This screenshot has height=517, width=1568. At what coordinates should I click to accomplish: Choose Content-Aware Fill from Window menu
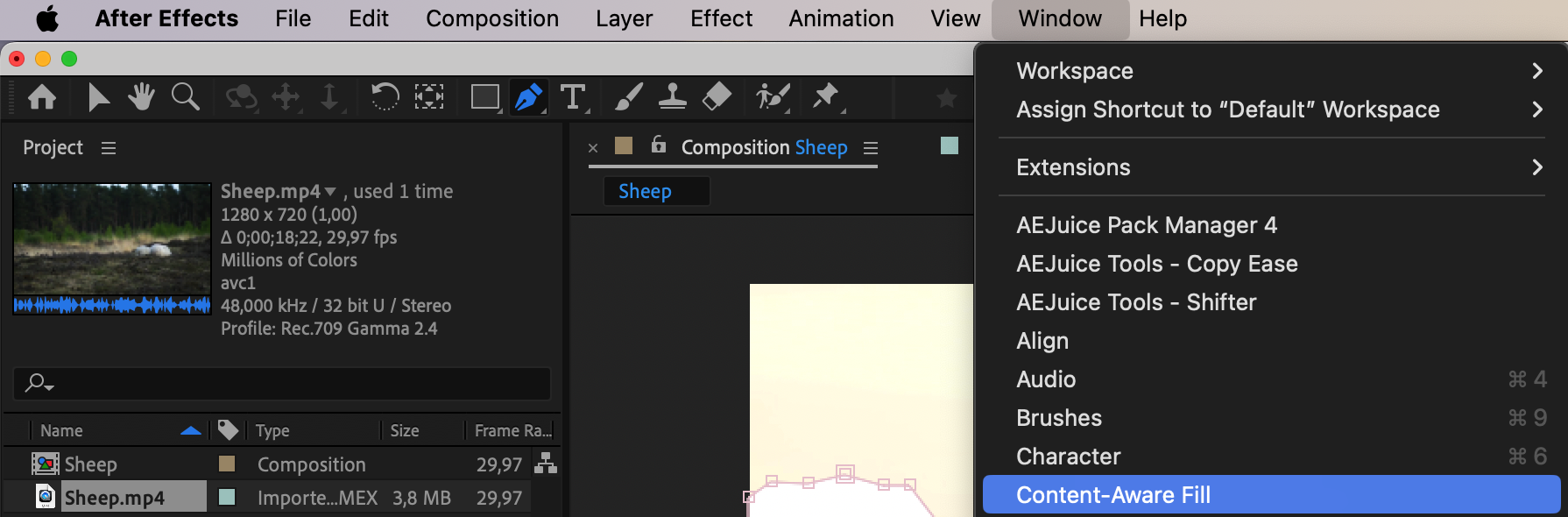coord(1271,495)
